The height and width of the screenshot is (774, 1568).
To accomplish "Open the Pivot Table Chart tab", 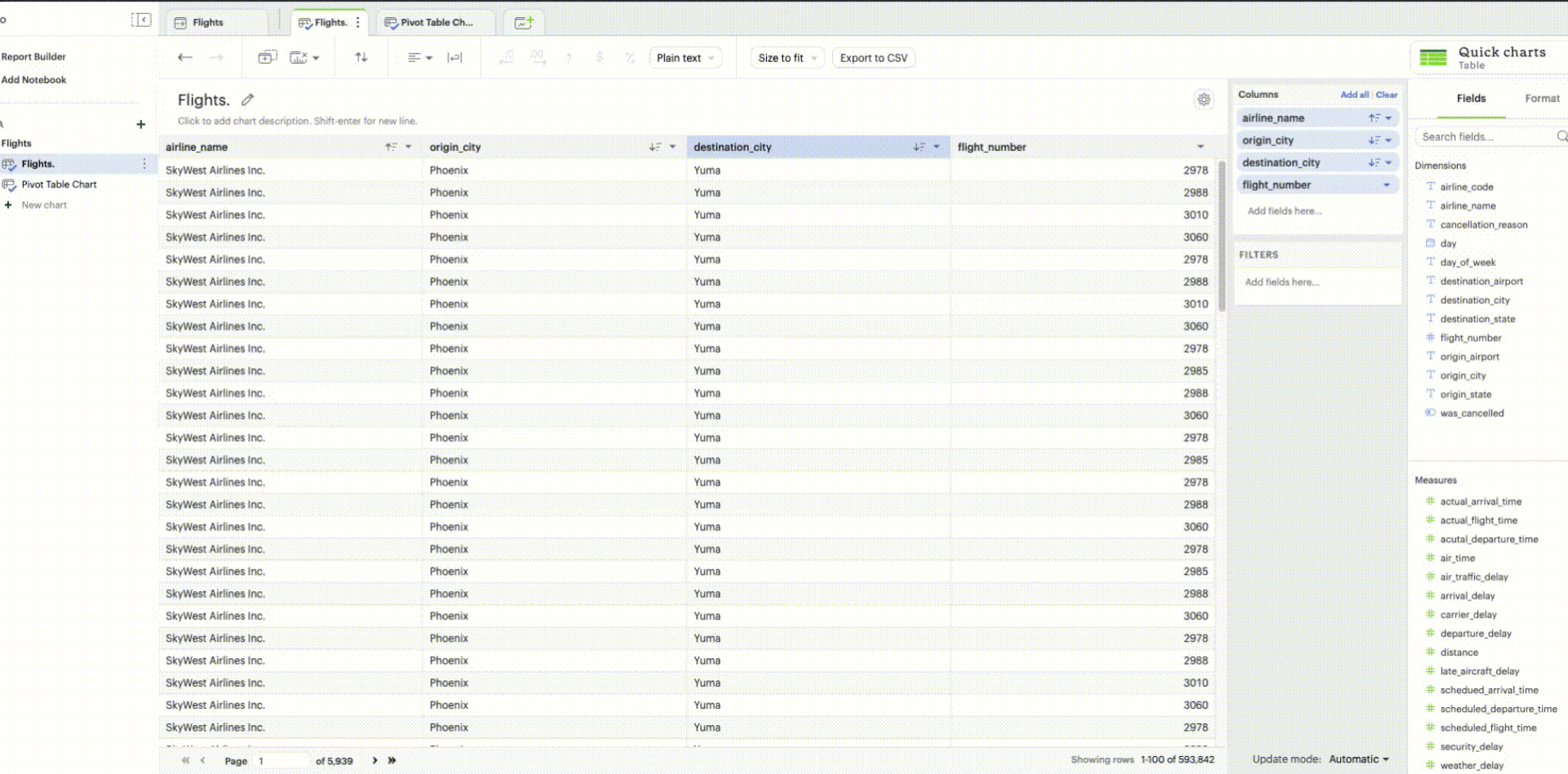I will (435, 23).
